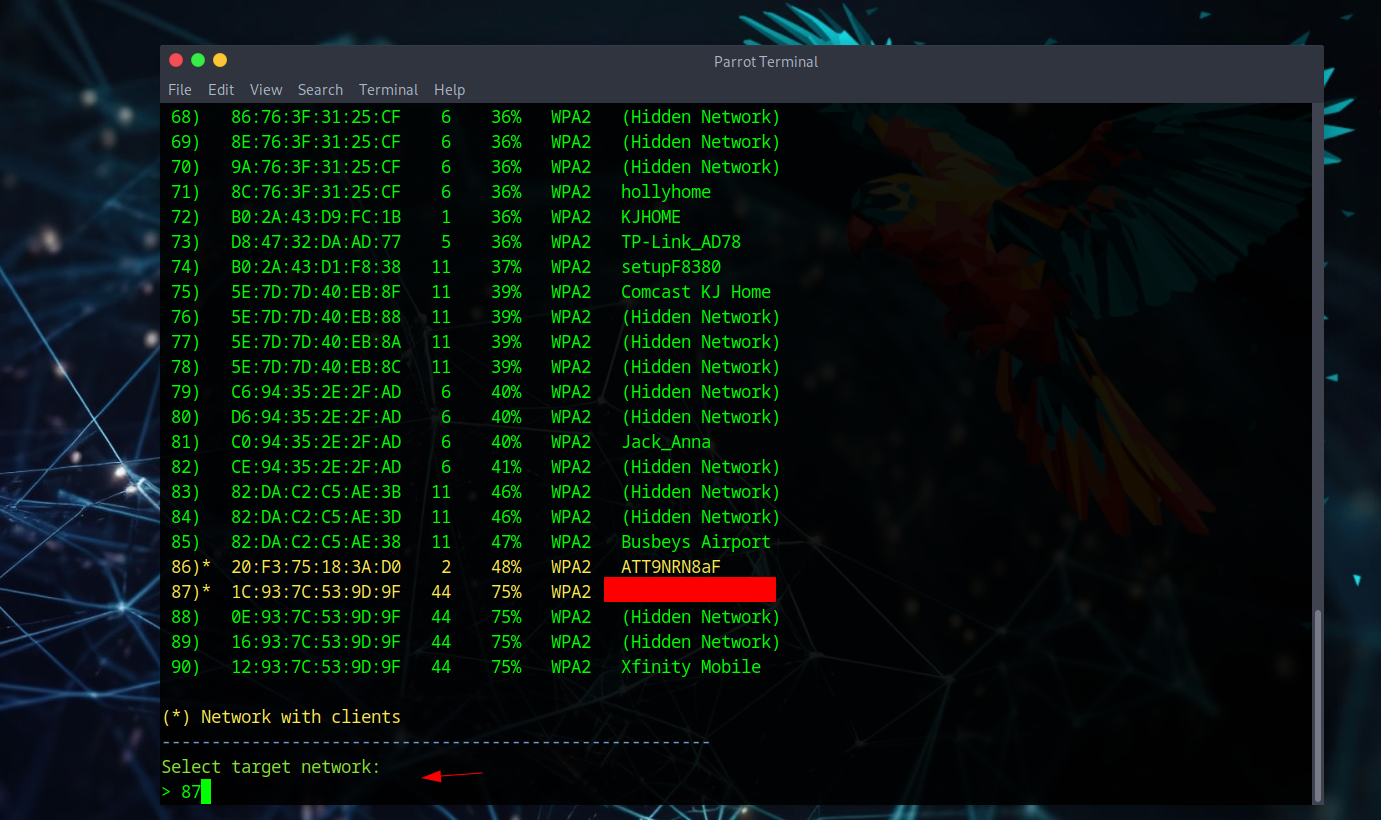Open the Edit menu
Viewport: 1381px width, 820px height.
221,90
